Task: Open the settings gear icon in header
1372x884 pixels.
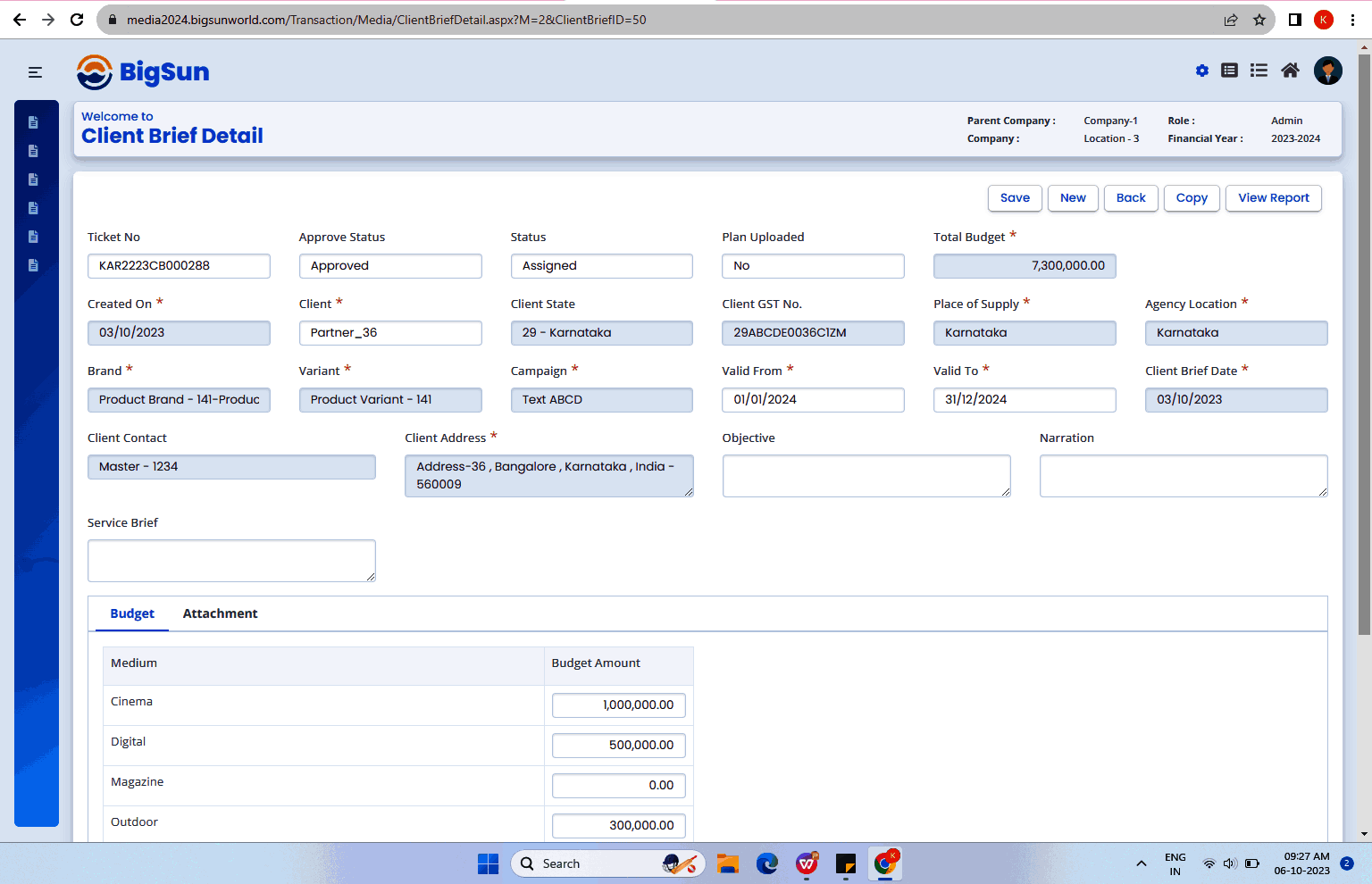Action: coord(1202,71)
